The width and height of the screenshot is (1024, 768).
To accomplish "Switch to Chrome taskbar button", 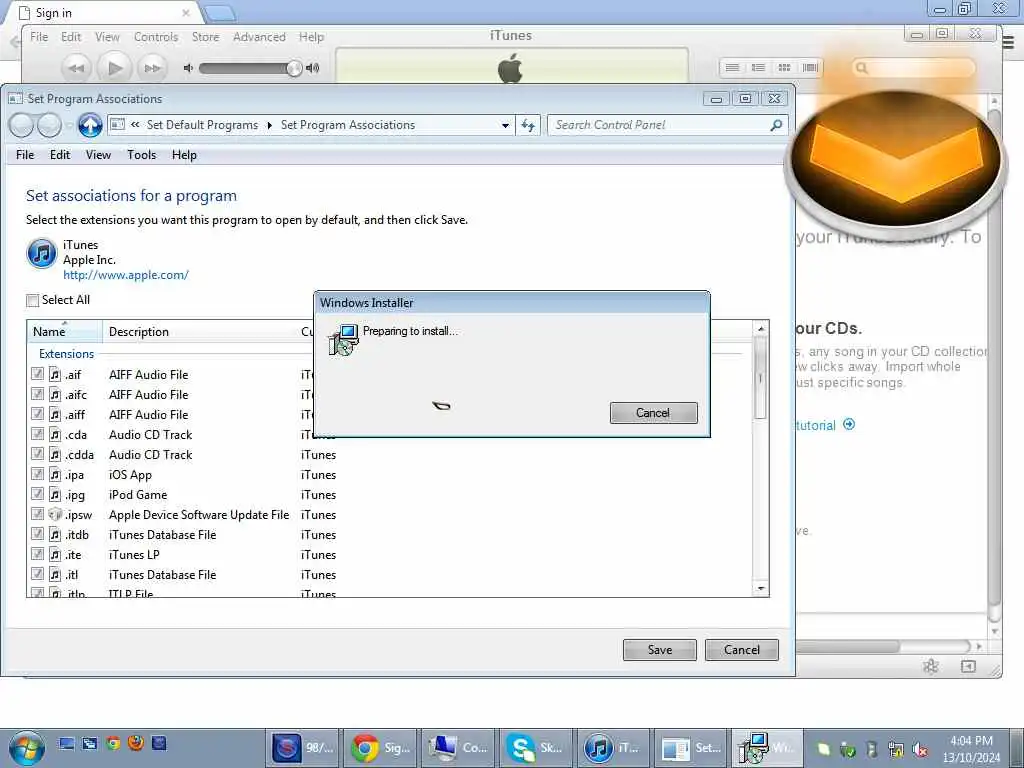I will [x=381, y=748].
